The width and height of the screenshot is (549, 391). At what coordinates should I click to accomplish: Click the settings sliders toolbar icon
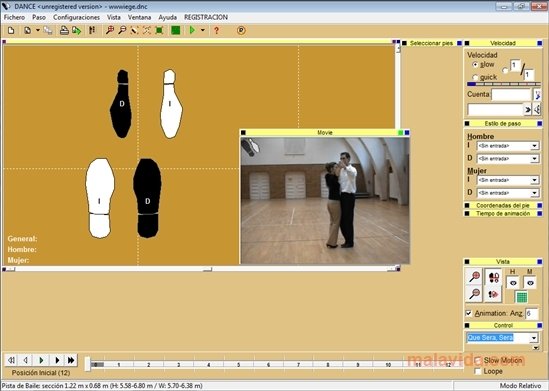click(92, 30)
